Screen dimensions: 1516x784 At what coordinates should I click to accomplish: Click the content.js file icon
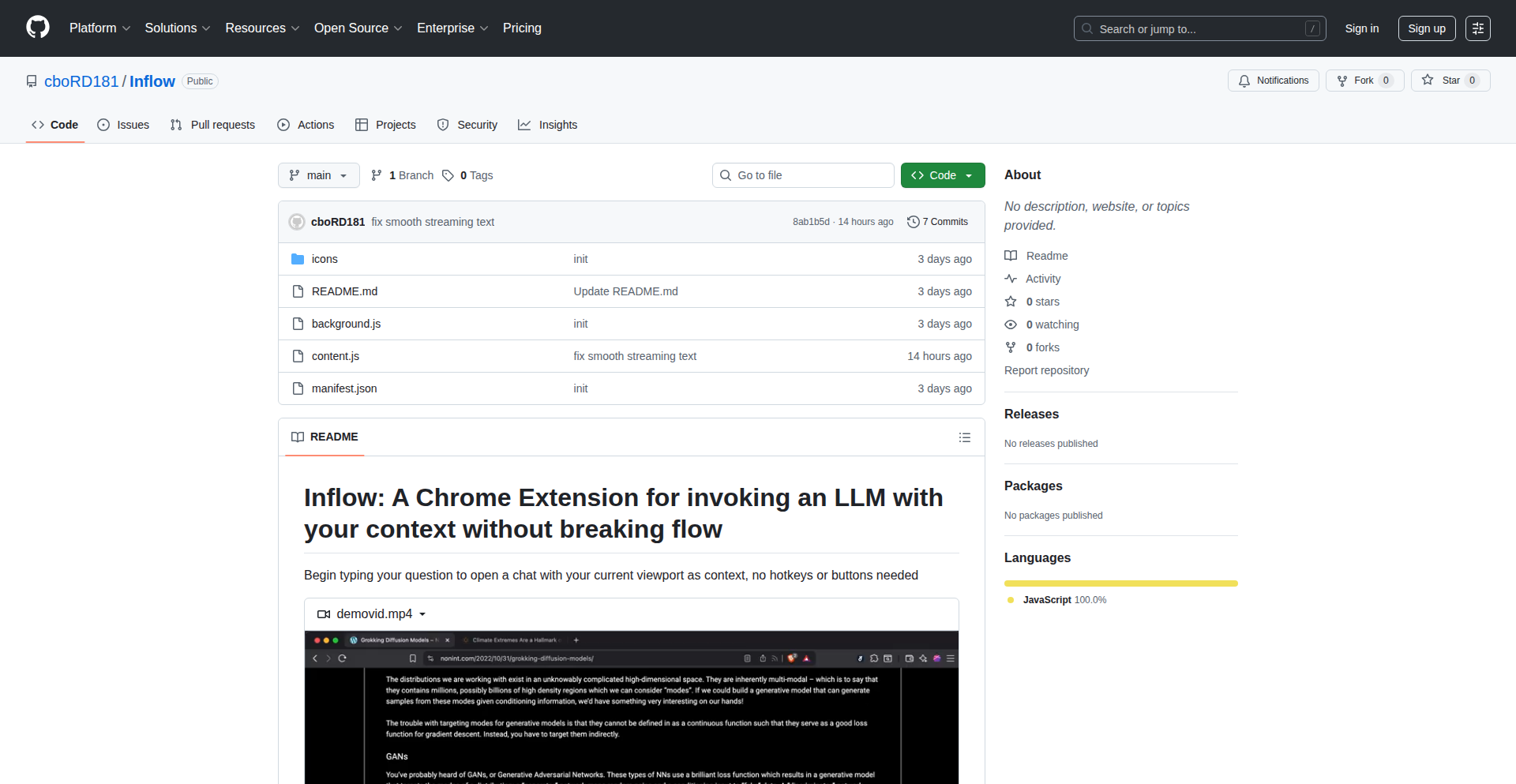pos(298,356)
